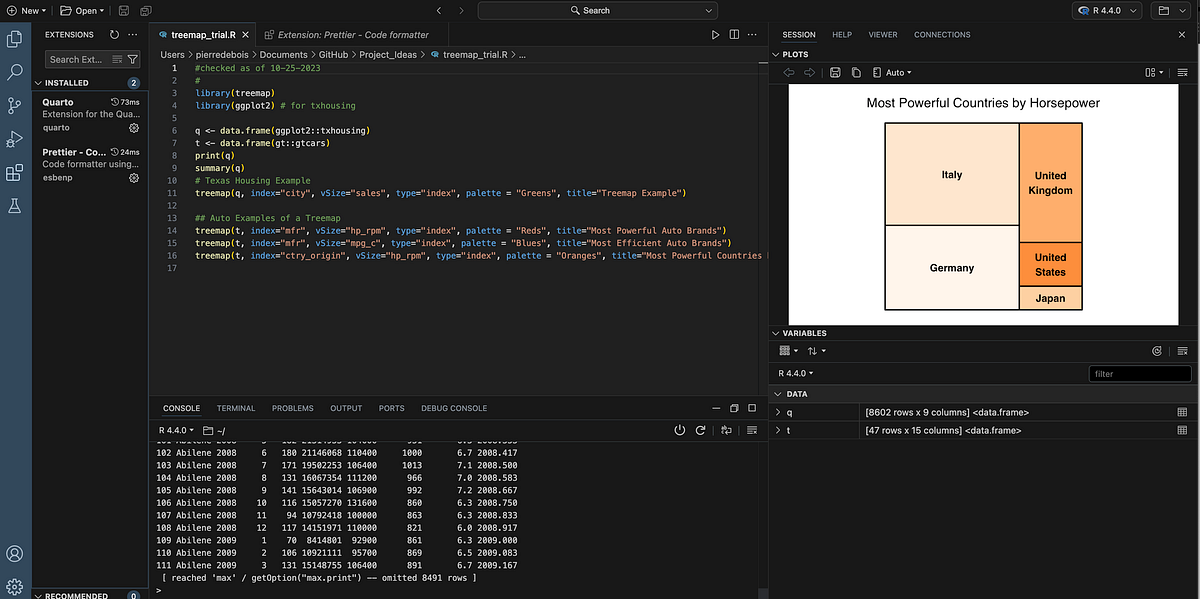The width and height of the screenshot is (1200, 599).
Task: Open the Run and Debug view
Action: click(x=15, y=139)
